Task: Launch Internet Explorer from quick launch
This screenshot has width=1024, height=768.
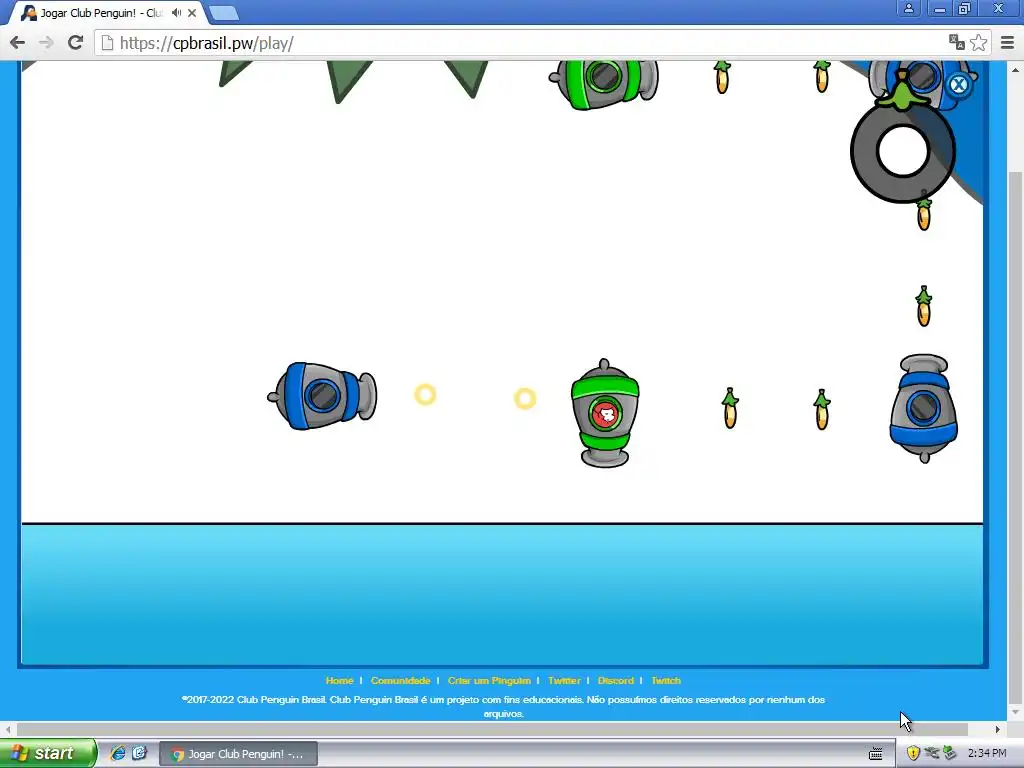Action: tap(118, 753)
